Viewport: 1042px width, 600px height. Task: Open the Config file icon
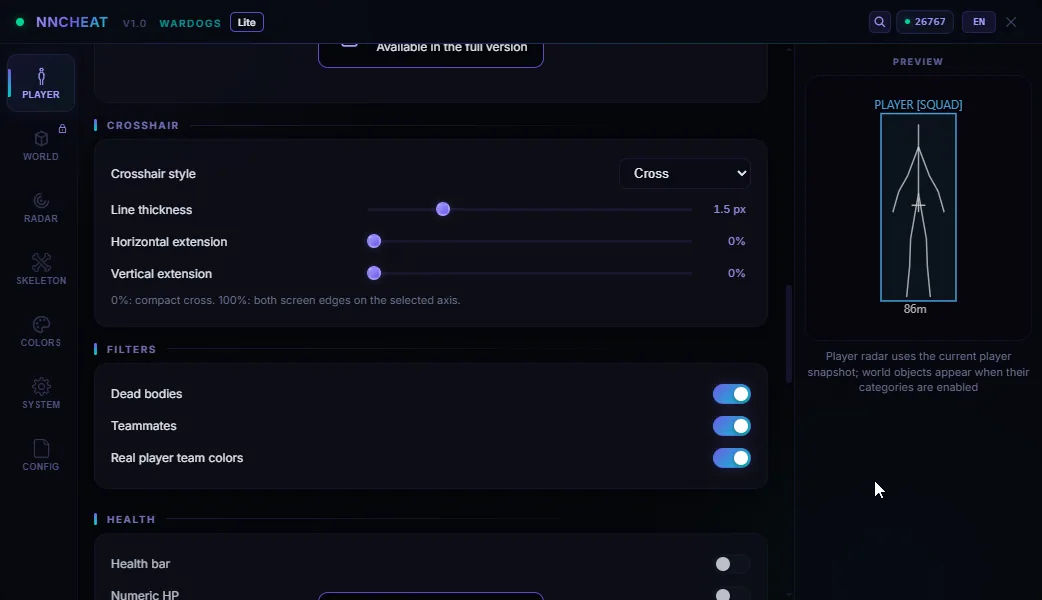pyautogui.click(x=41, y=448)
